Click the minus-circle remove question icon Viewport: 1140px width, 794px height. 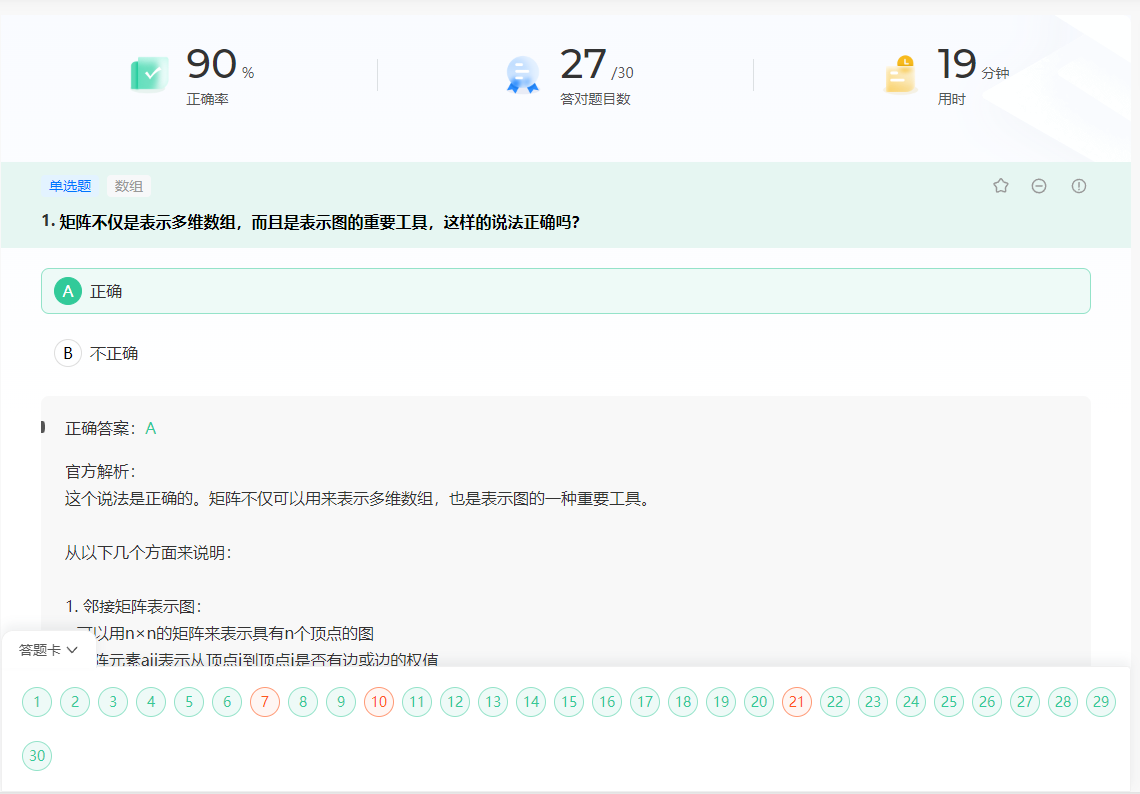pyautogui.click(x=1039, y=186)
